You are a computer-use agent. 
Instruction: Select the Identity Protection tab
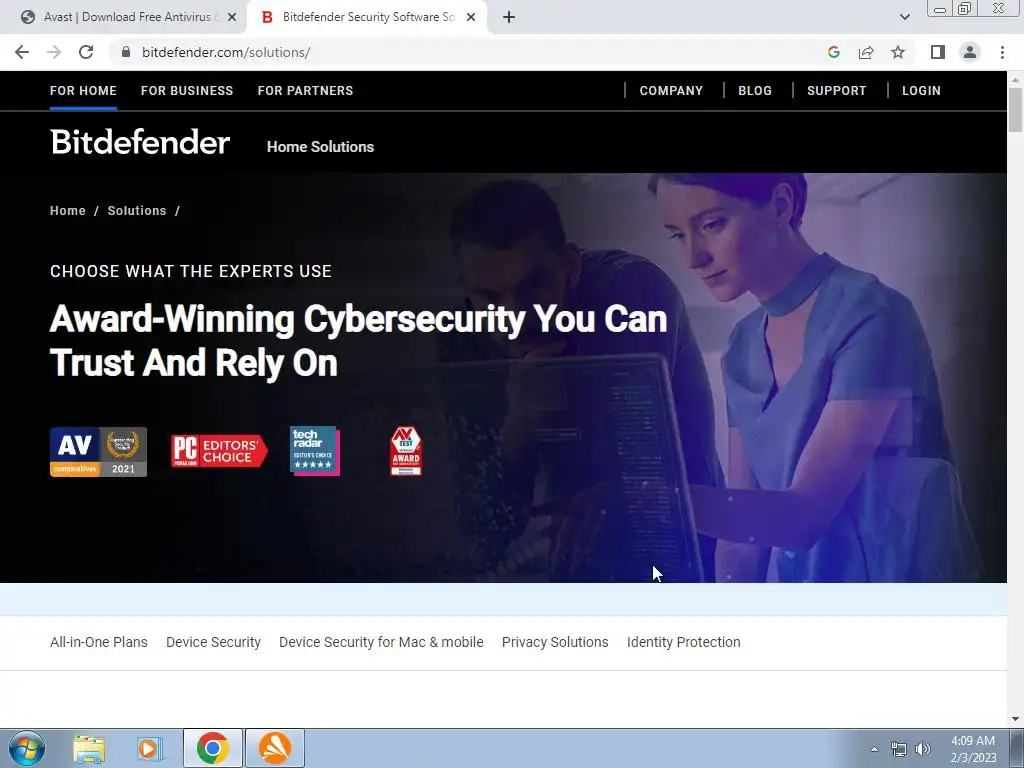point(683,643)
